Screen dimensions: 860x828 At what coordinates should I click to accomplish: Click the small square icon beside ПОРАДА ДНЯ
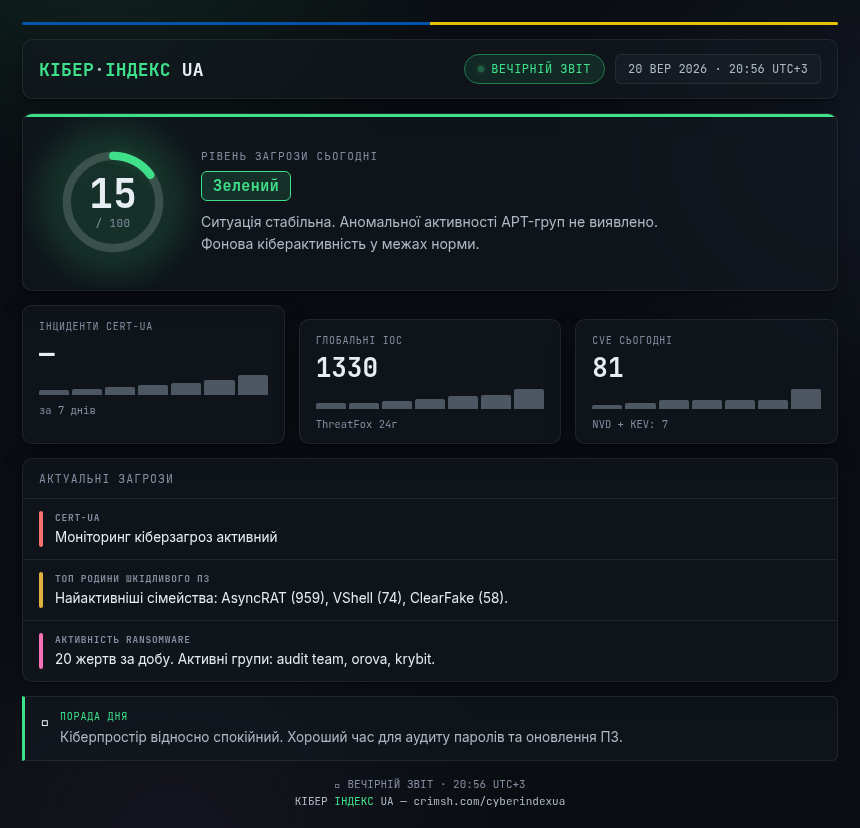pyautogui.click(x=45, y=723)
